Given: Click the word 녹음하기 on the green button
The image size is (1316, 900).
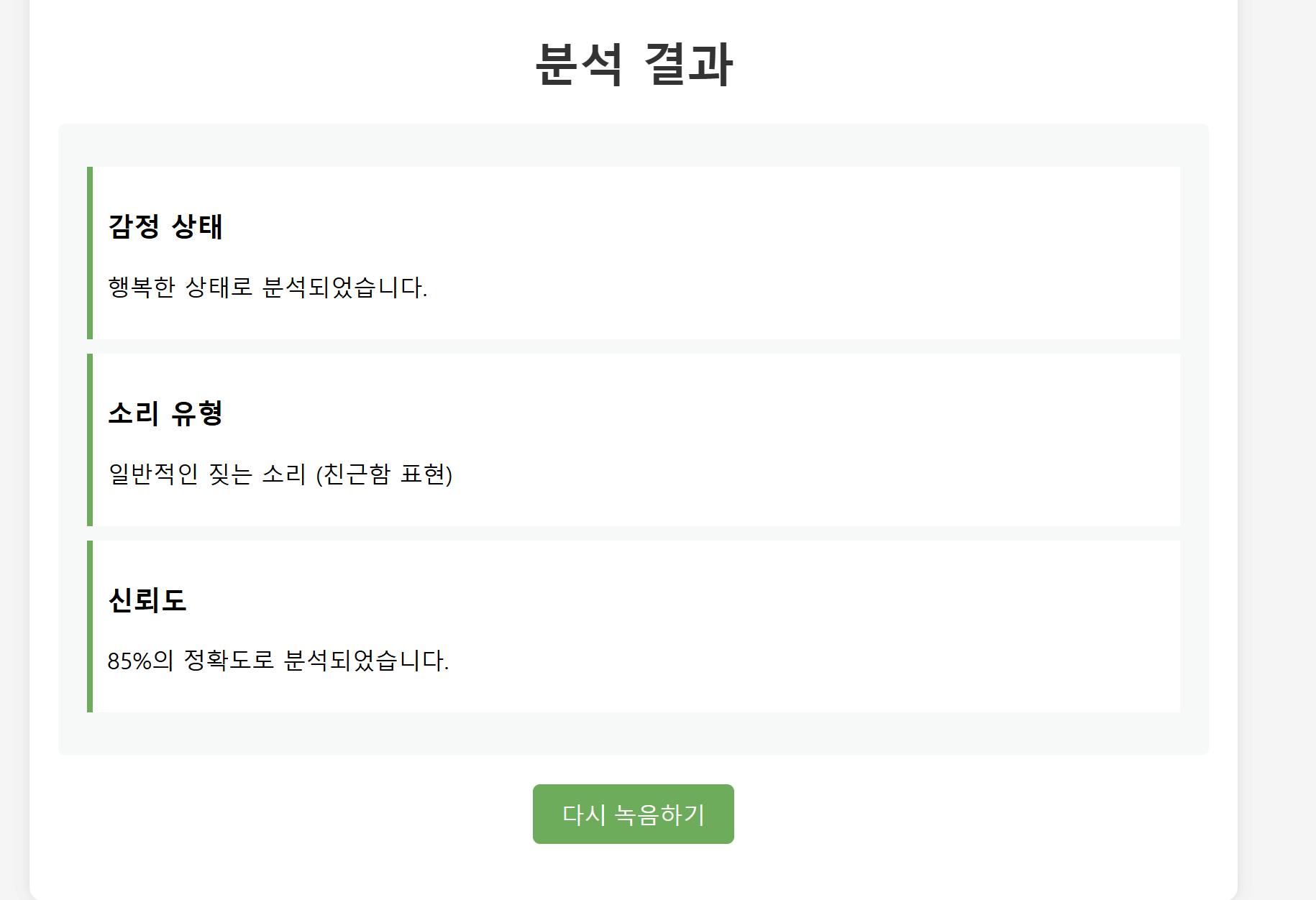Looking at the screenshot, I should tap(660, 814).
